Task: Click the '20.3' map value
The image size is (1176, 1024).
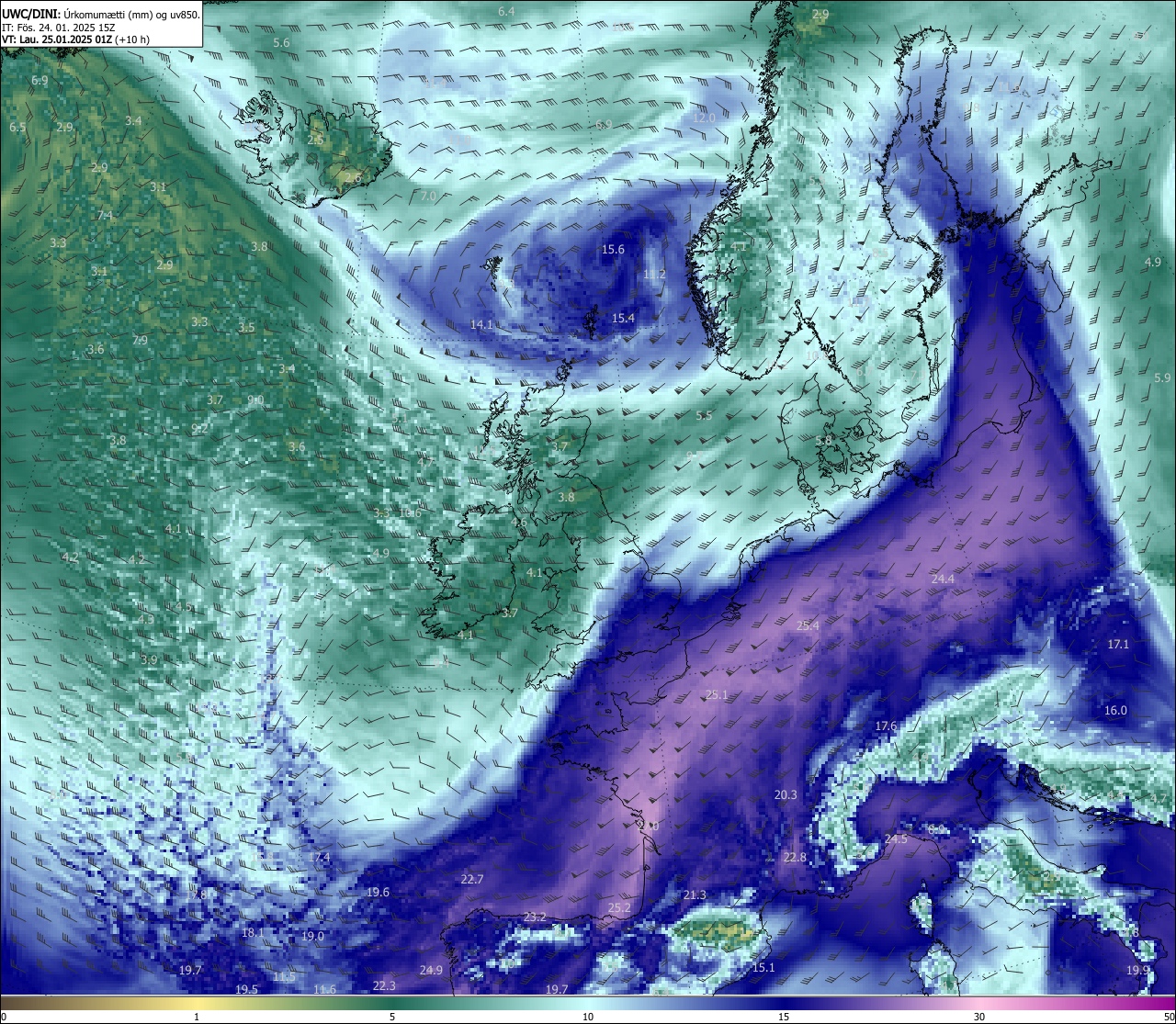Action: coord(786,795)
